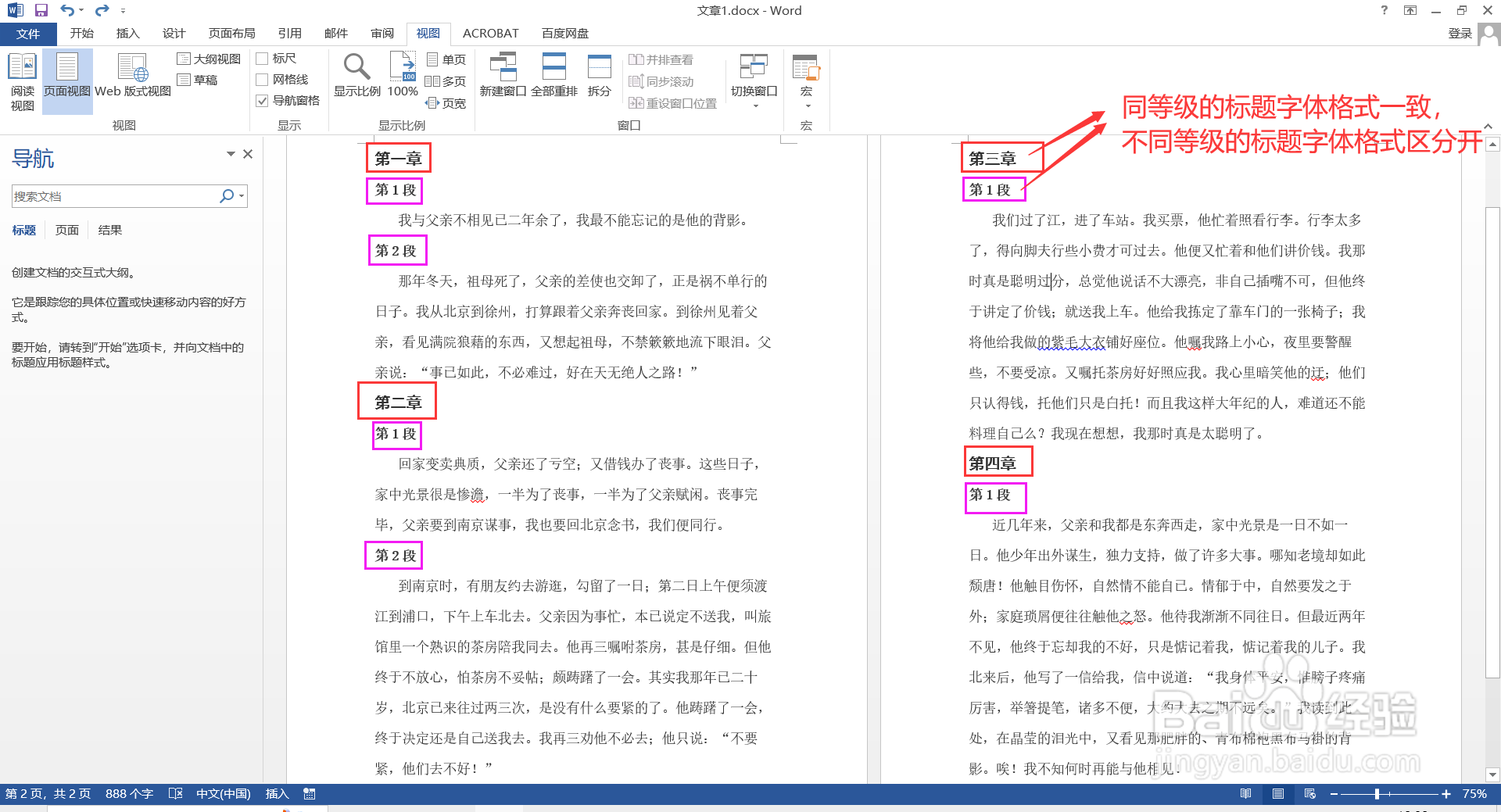1501x812 pixels.
Task: Choose One Page (单页) zoom
Action: click(446, 59)
